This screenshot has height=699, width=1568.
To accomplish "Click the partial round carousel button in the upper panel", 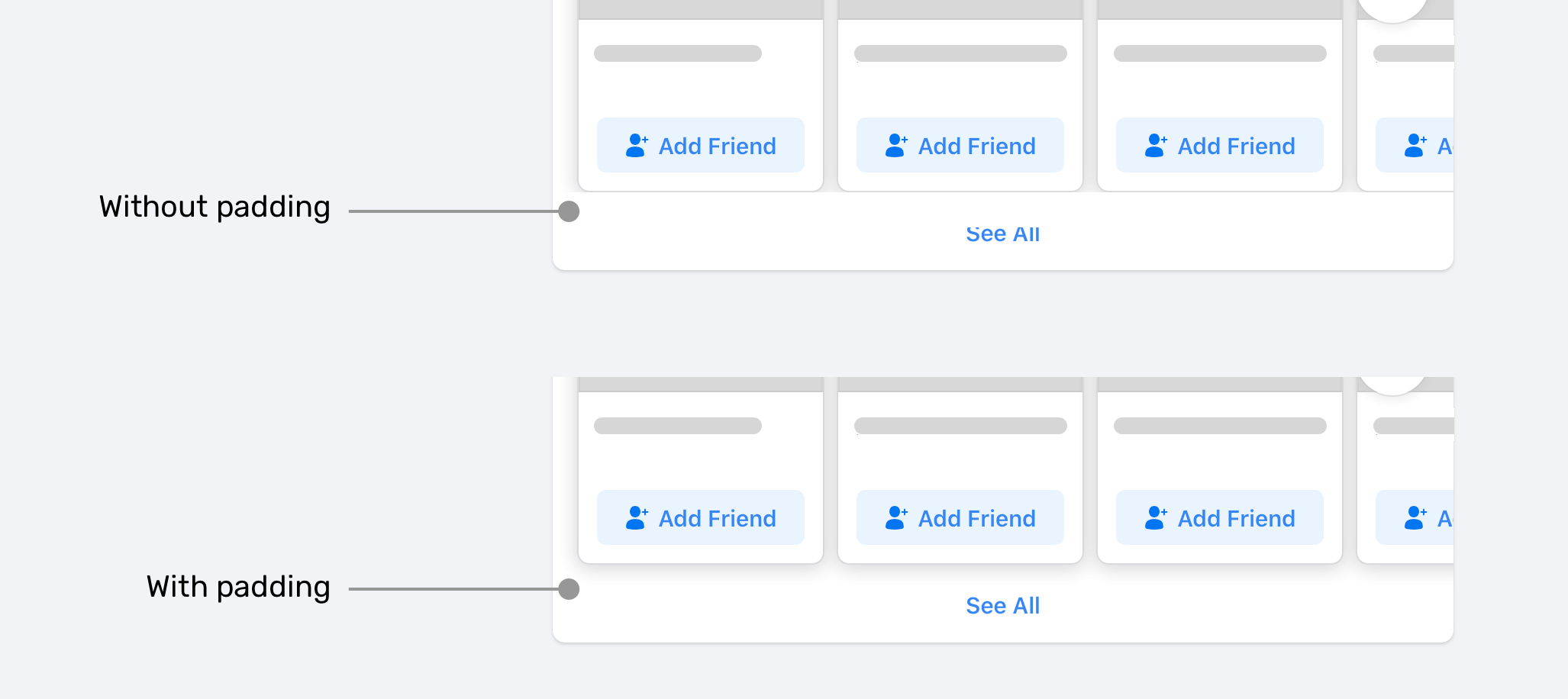I will (1392, 9).
